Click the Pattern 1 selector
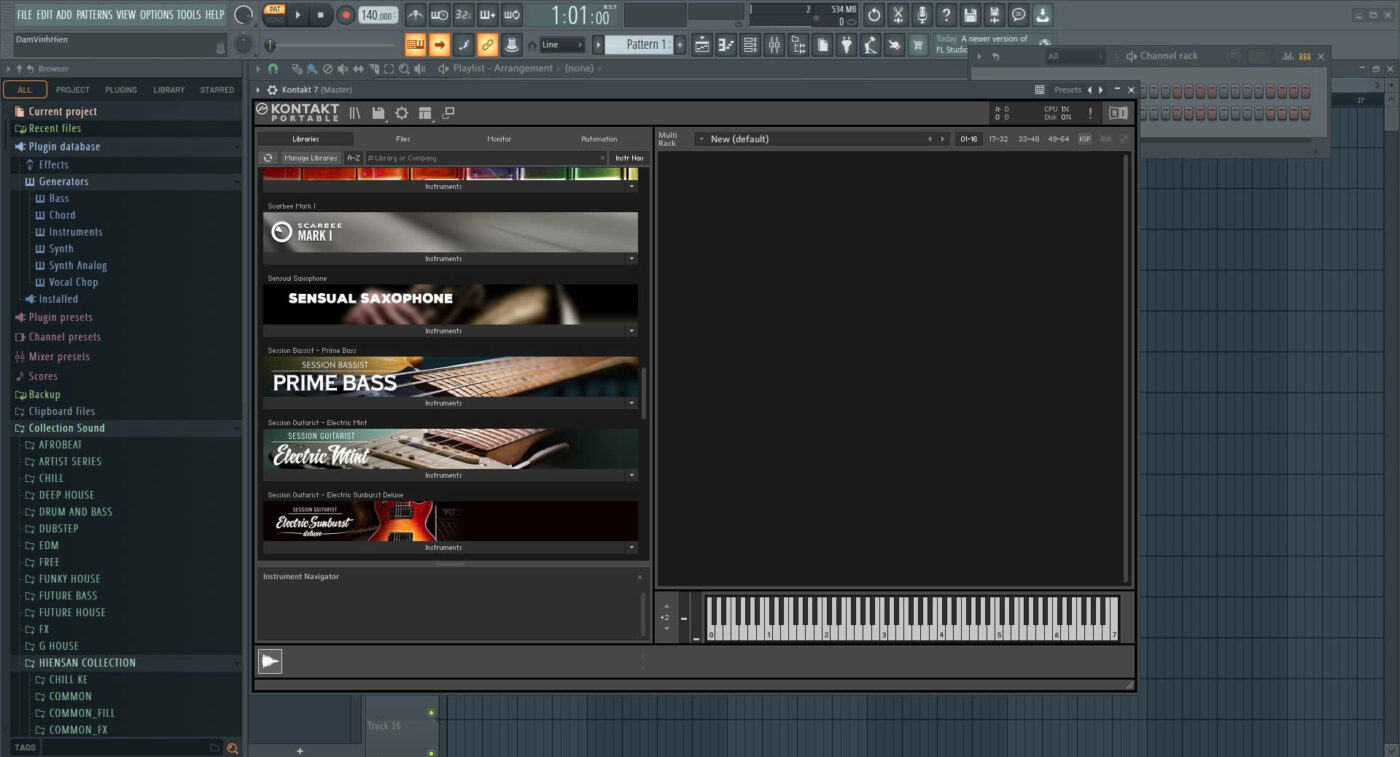This screenshot has height=757, width=1400. click(x=640, y=45)
